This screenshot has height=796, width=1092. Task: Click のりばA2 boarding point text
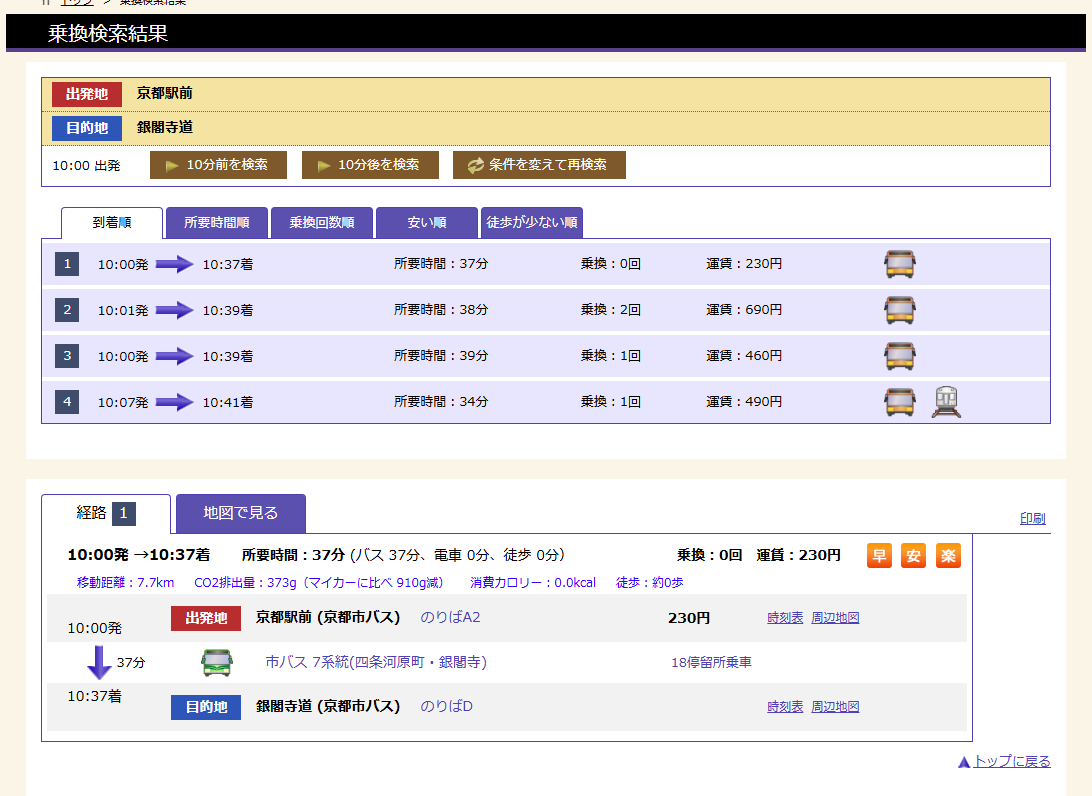point(450,618)
